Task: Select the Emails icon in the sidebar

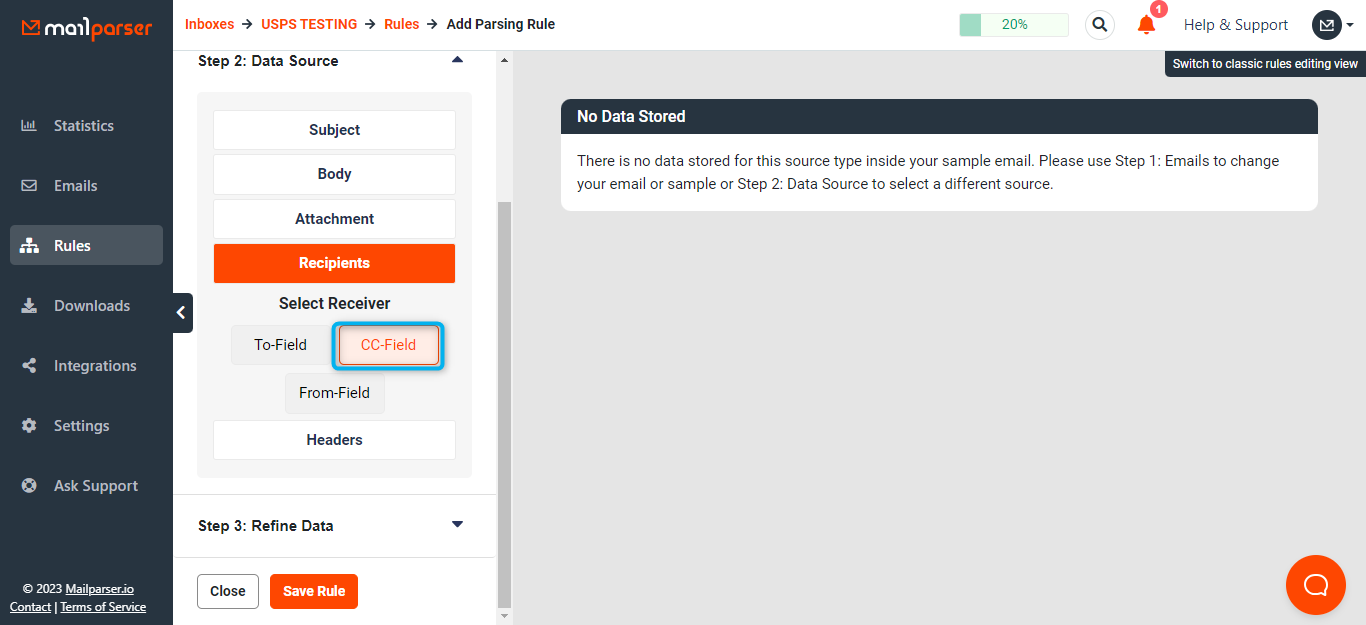Action: [x=76, y=185]
